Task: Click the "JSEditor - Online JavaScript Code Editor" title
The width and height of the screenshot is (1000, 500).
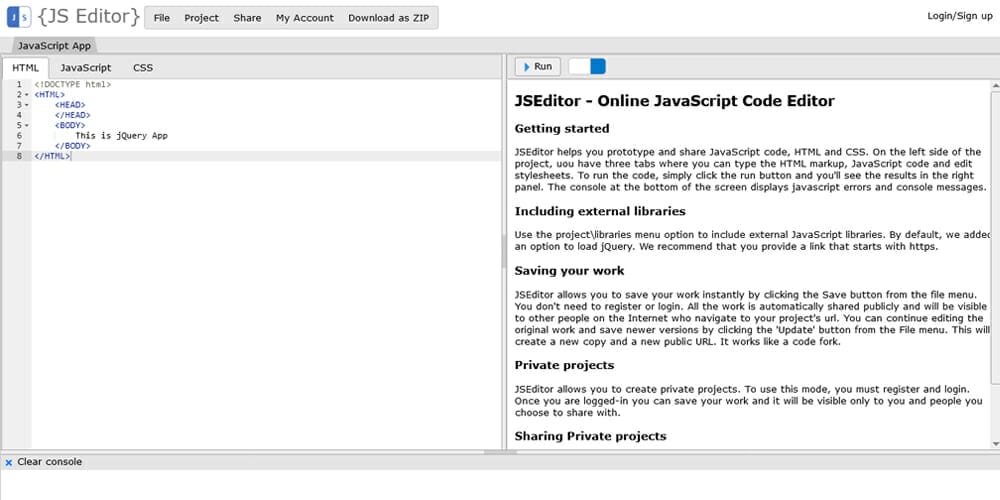Action: click(x=675, y=101)
